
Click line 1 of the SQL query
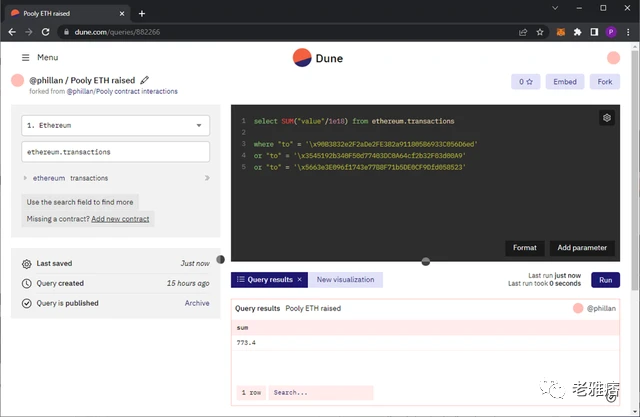354,121
